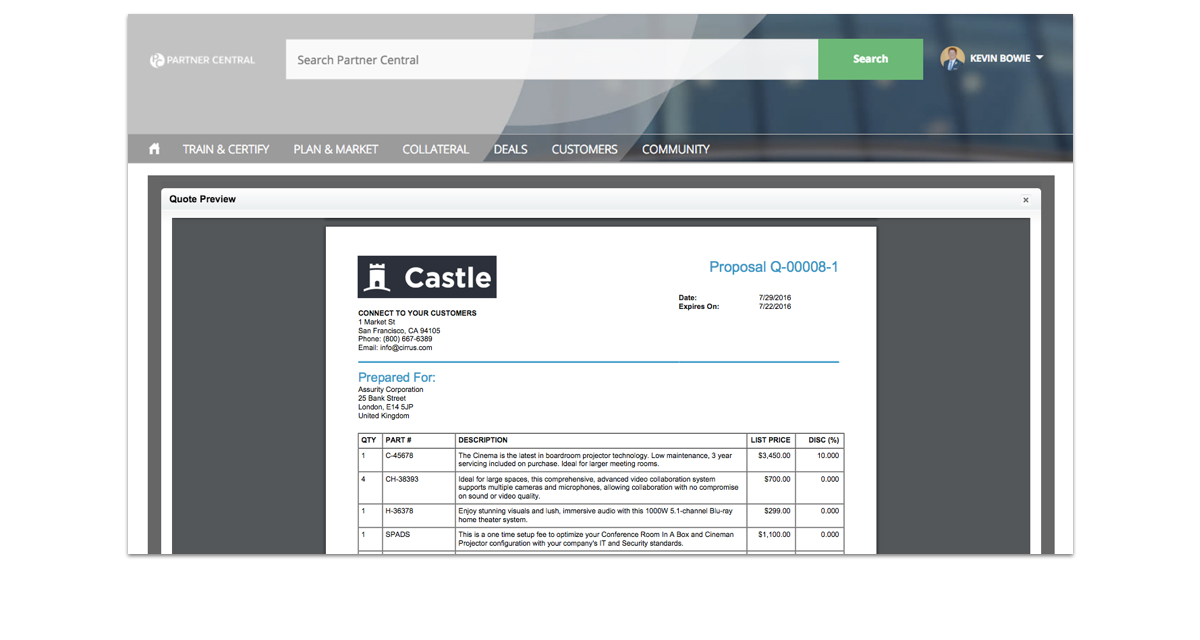Viewport: 1200px width, 640px height.
Task: Click the home icon in navigation bar
Action: 154,149
